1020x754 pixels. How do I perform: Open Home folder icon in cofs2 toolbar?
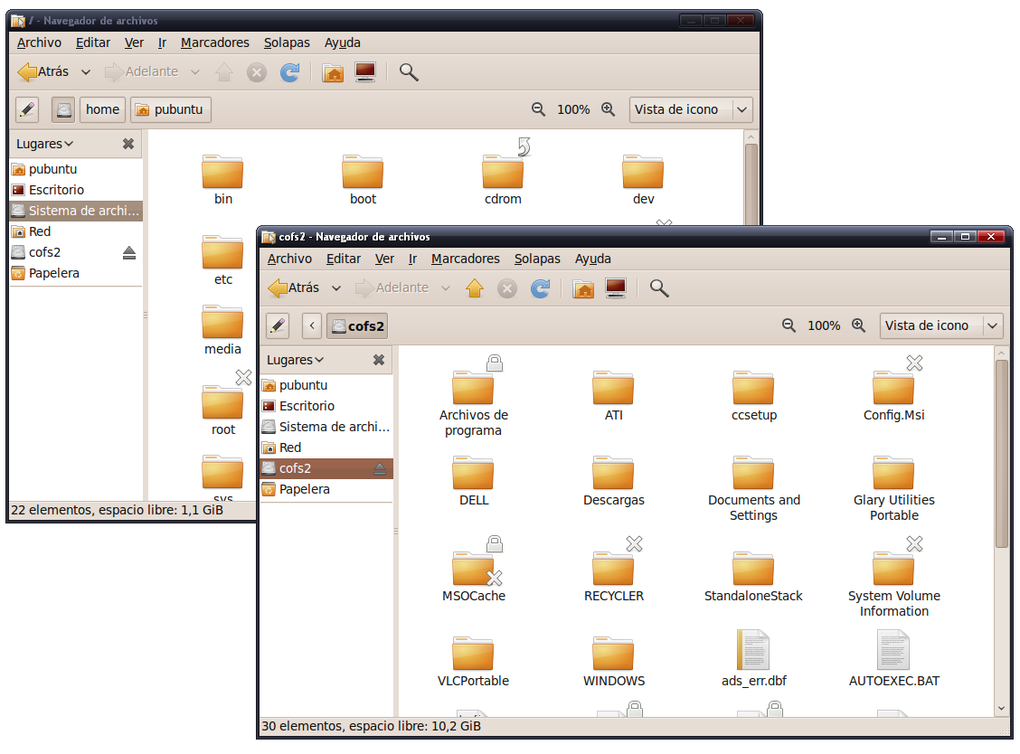583,288
